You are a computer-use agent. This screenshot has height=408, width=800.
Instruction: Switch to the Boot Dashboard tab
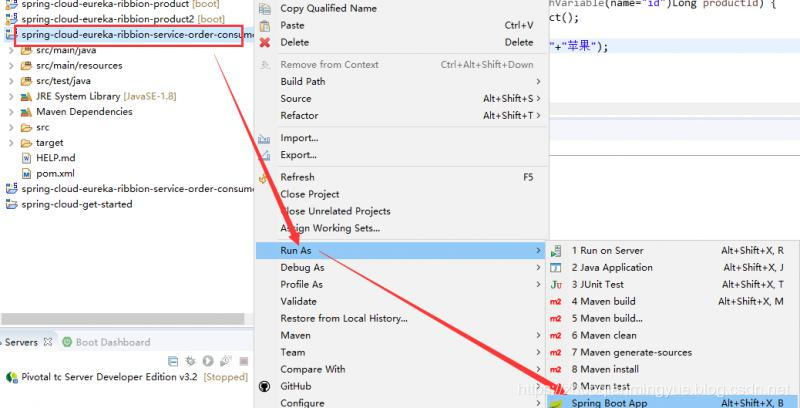[x=107, y=342]
